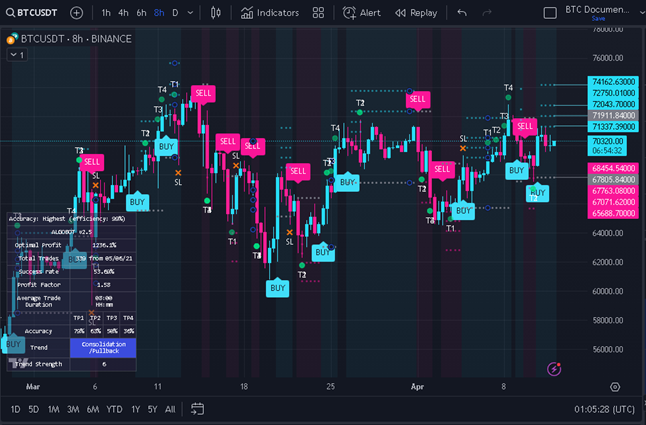Expand the timeframe intervals dropdown arrow

190,13
